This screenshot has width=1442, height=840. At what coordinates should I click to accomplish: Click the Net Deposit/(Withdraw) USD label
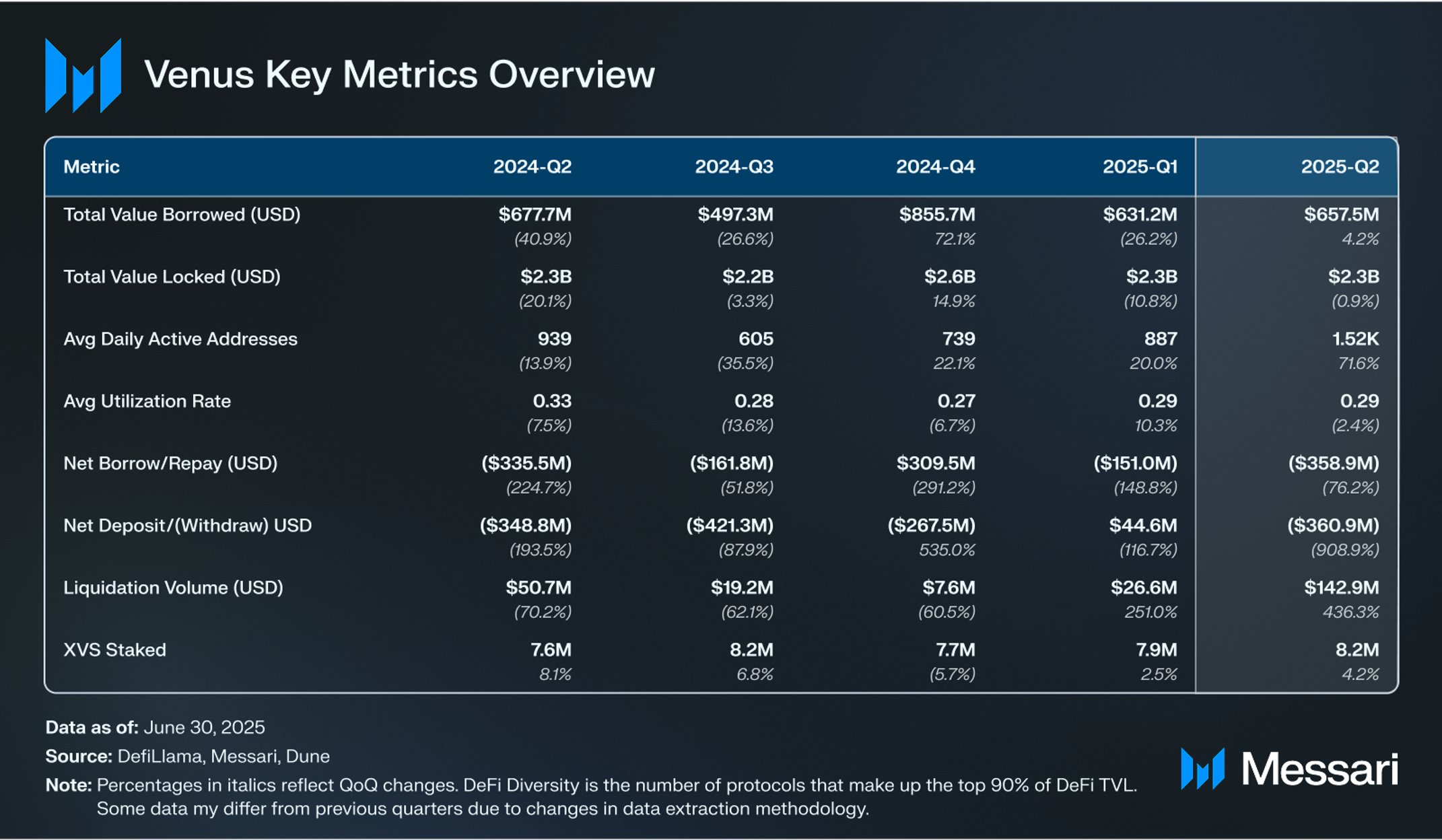187,526
